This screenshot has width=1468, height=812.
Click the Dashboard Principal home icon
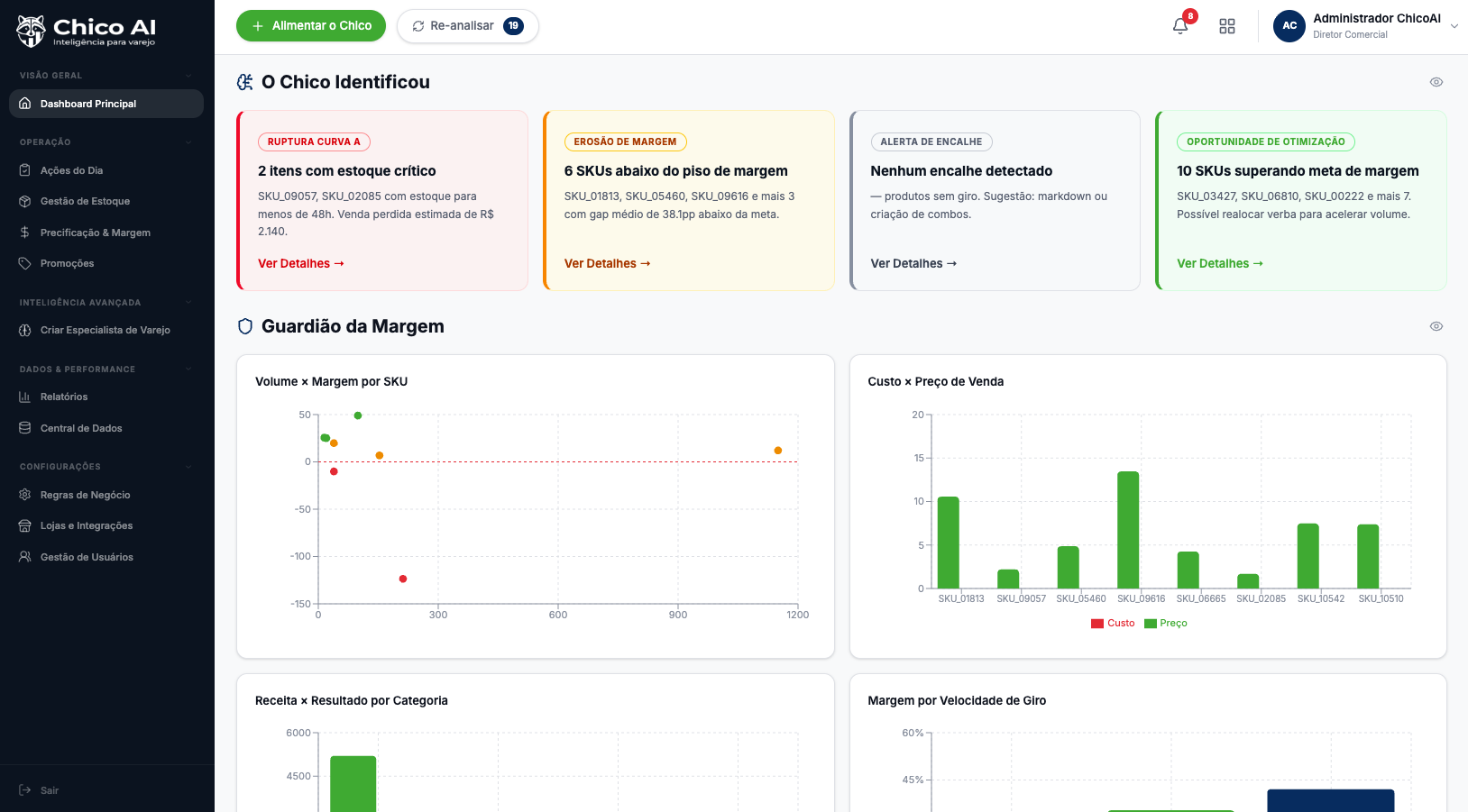point(25,104)
